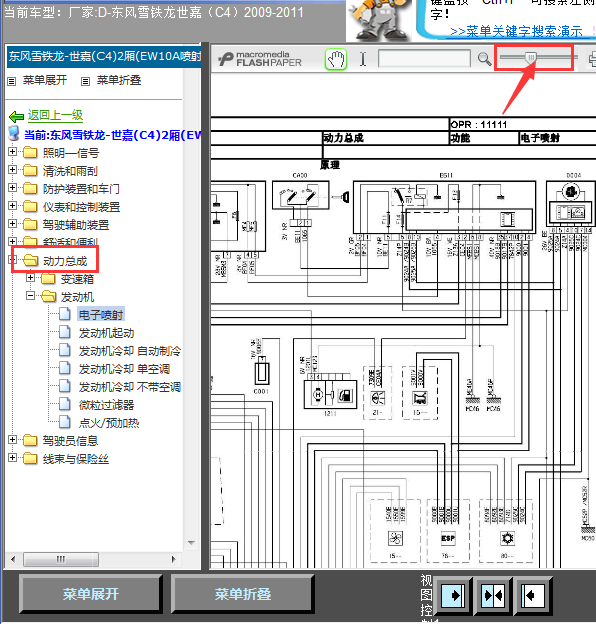Expand the 仪表和控制装置 folder node
The width and height of the screenshot is (596, 624).
point(12,206)
